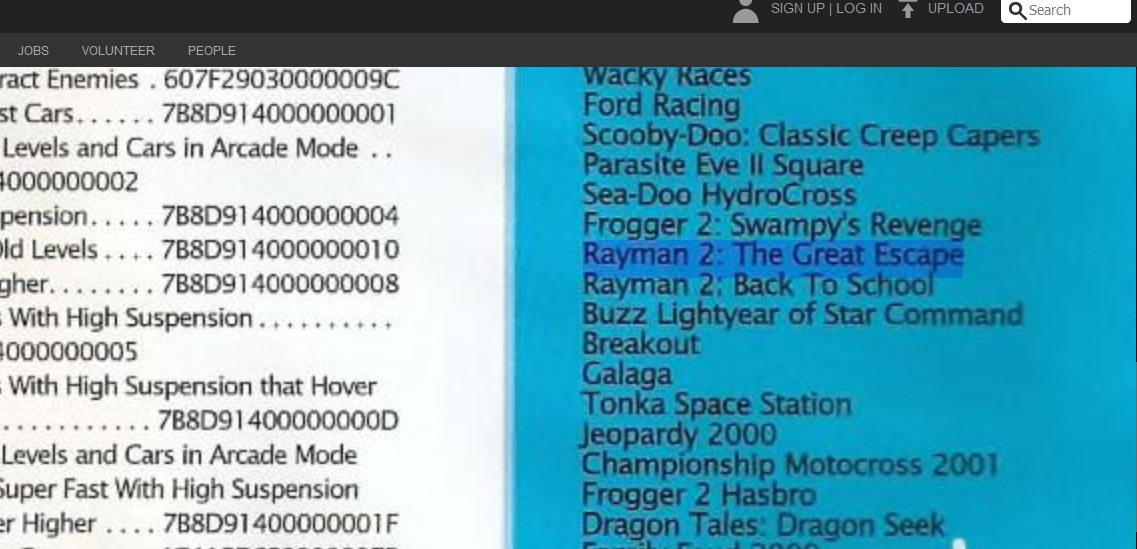Click the search magnifier icon
Viewport: 1137px width, 549px height.
tap(1018, 11)
